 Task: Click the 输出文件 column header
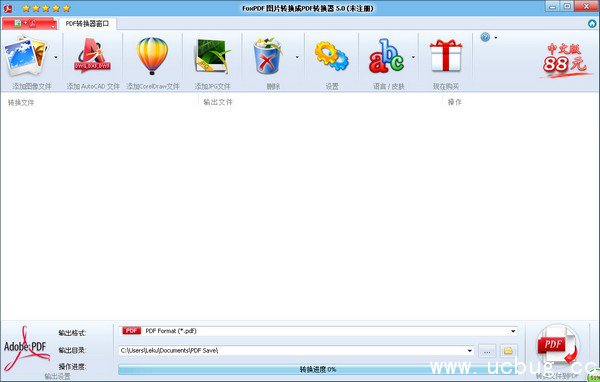(218, 102)
